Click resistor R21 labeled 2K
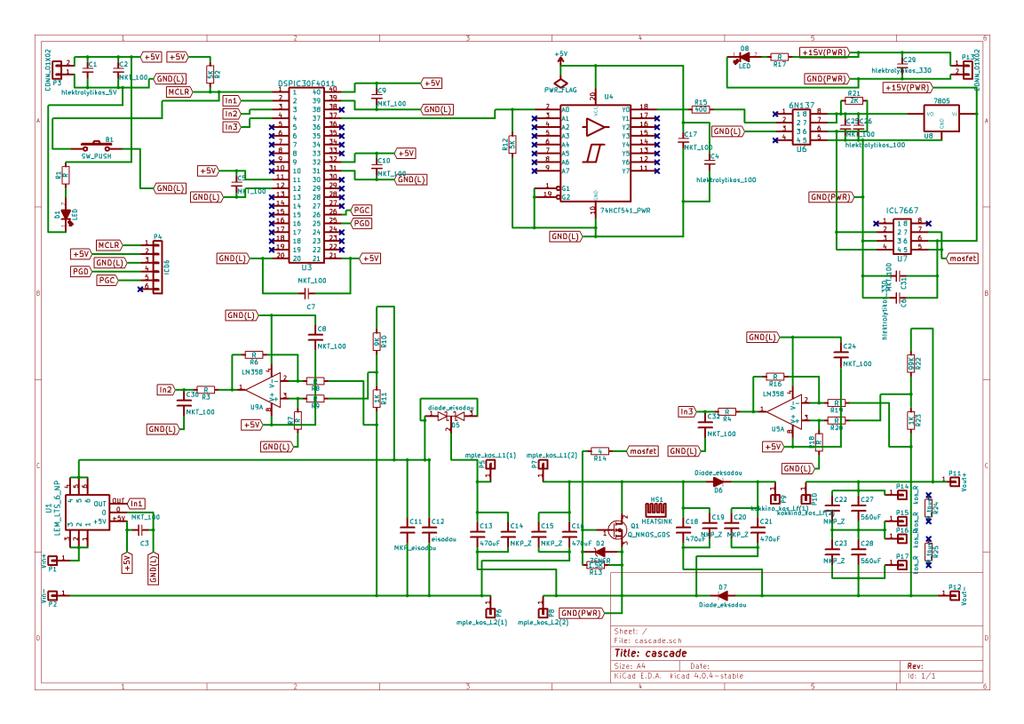The width and height of the screenshot is (1024, 724). tap(854, 101)
